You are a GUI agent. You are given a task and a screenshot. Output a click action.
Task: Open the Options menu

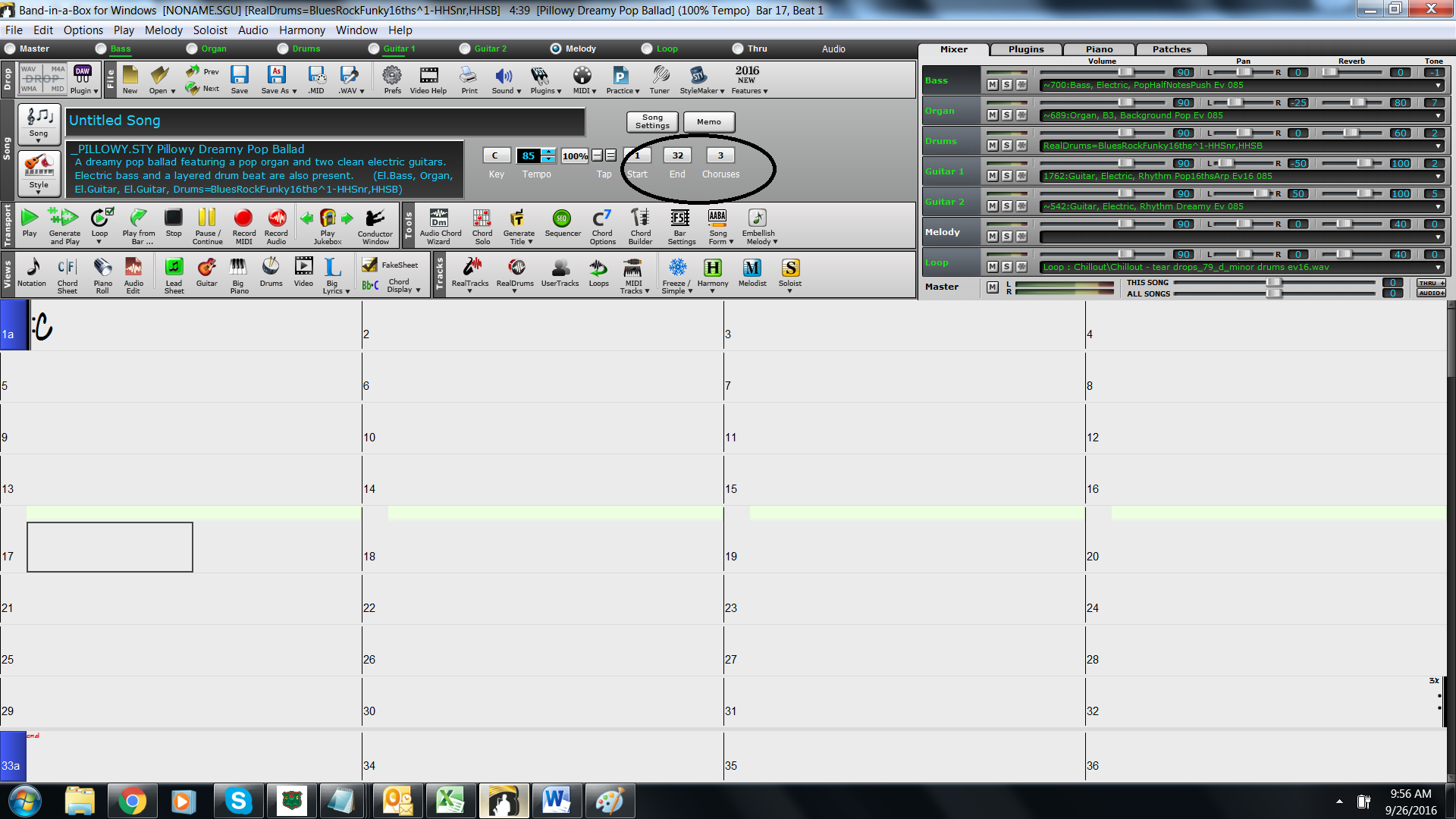click(83, 30)
